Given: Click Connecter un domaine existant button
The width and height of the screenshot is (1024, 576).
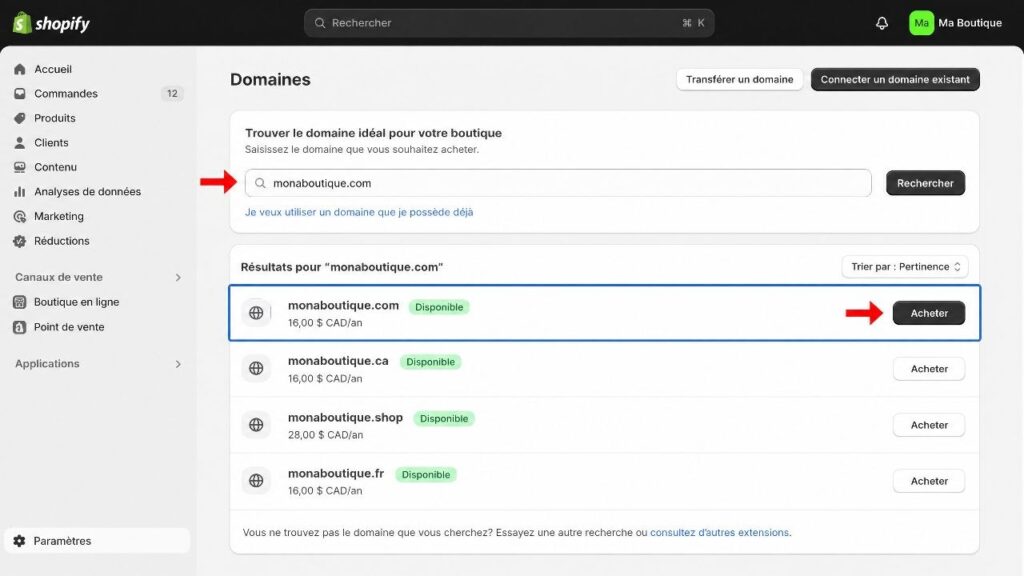Looking at the screenshot, I should tap(895, 80).
